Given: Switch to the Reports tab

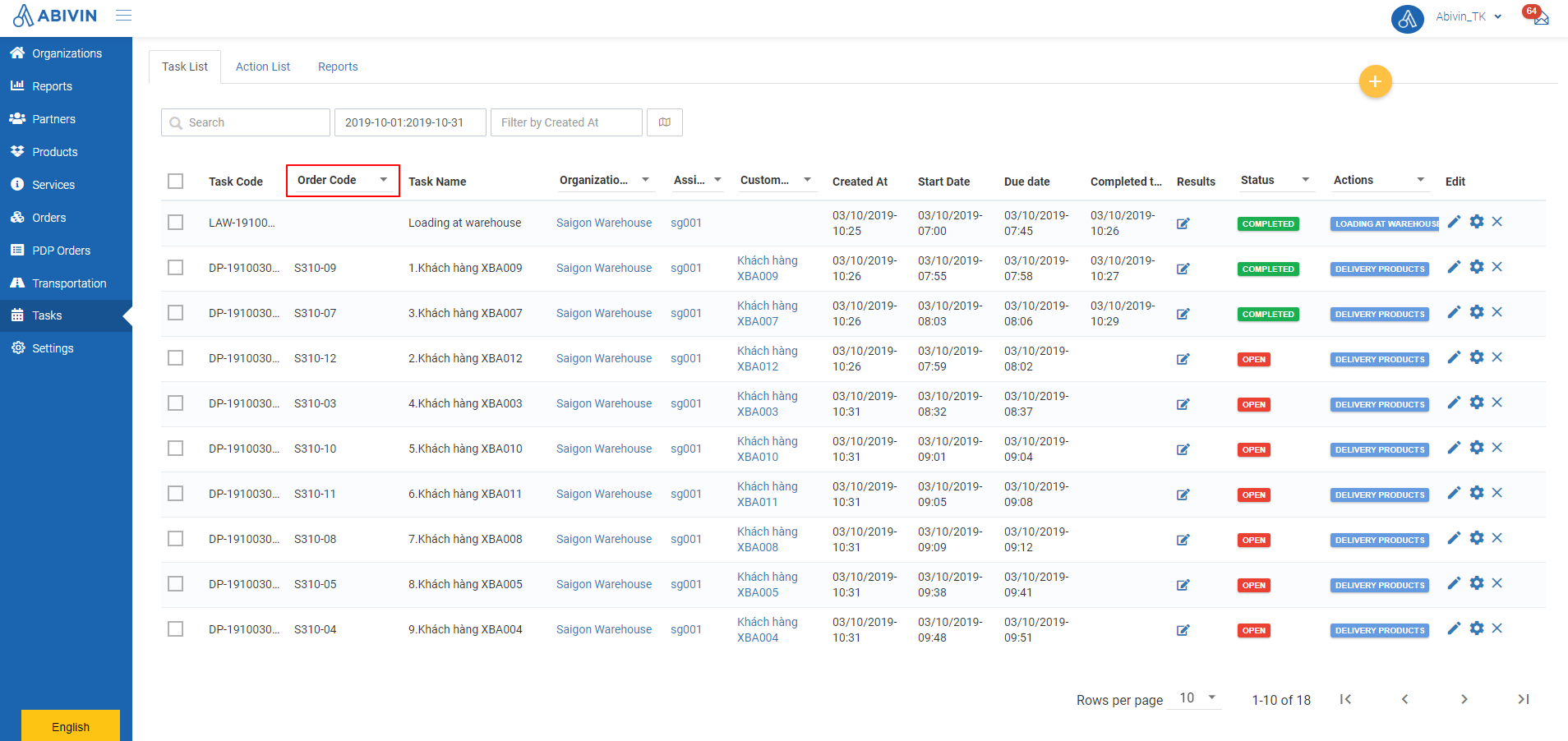Looking at the screenshot, I should (338, 67).
